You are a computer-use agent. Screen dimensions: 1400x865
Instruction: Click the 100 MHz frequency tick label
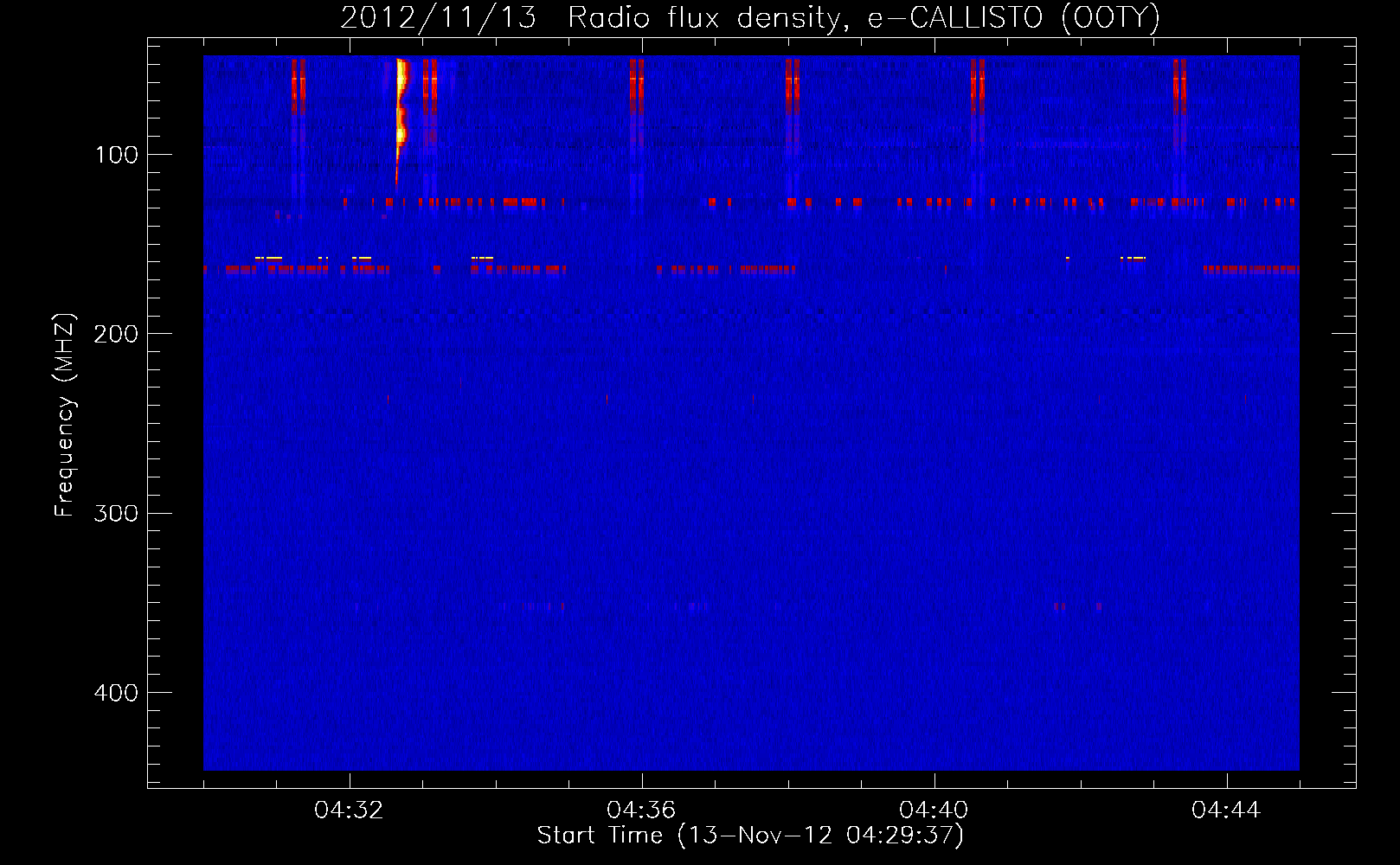[x=117, y=155]
